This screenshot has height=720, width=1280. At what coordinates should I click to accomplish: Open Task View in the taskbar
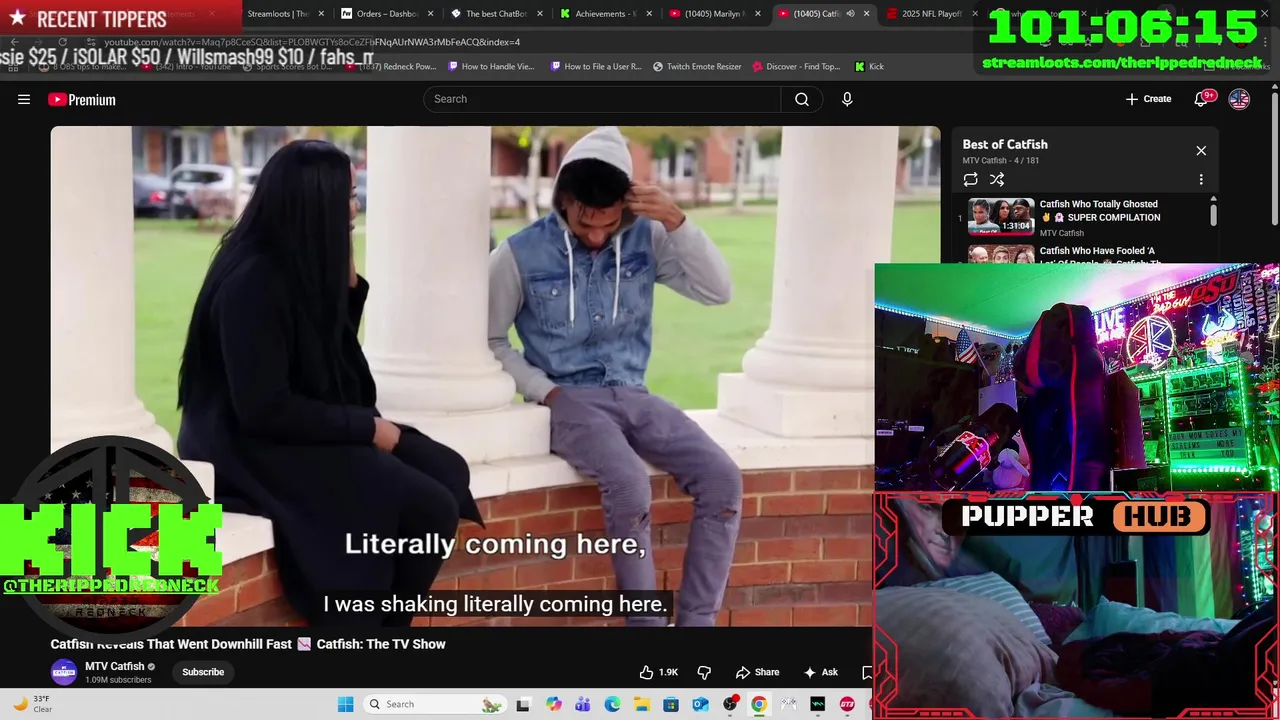coord(523,704)
